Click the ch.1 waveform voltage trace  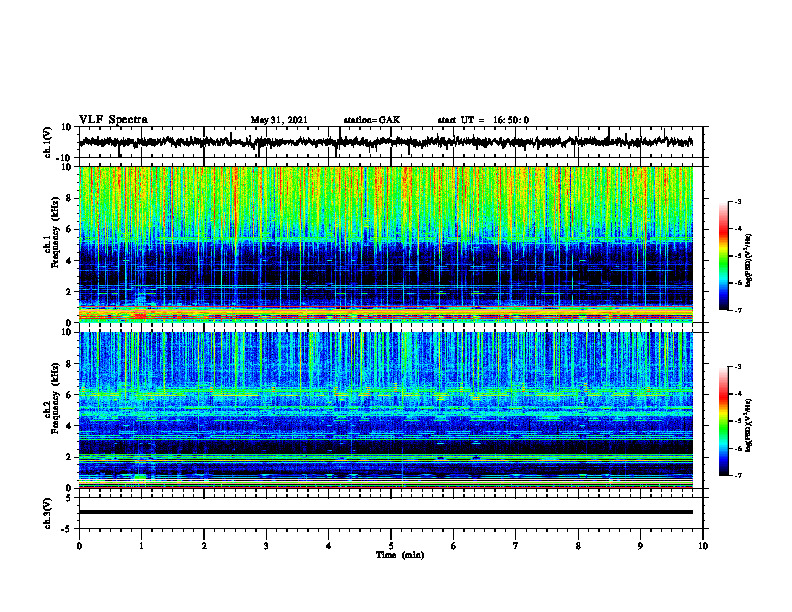pos(386,142)
